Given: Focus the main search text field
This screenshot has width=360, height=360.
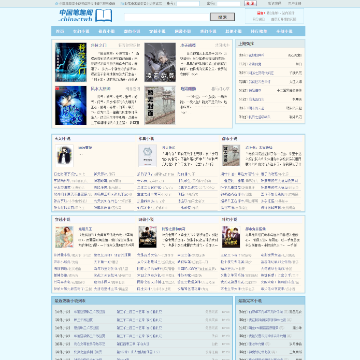Looking at the screenshot, I should [167, 17].
